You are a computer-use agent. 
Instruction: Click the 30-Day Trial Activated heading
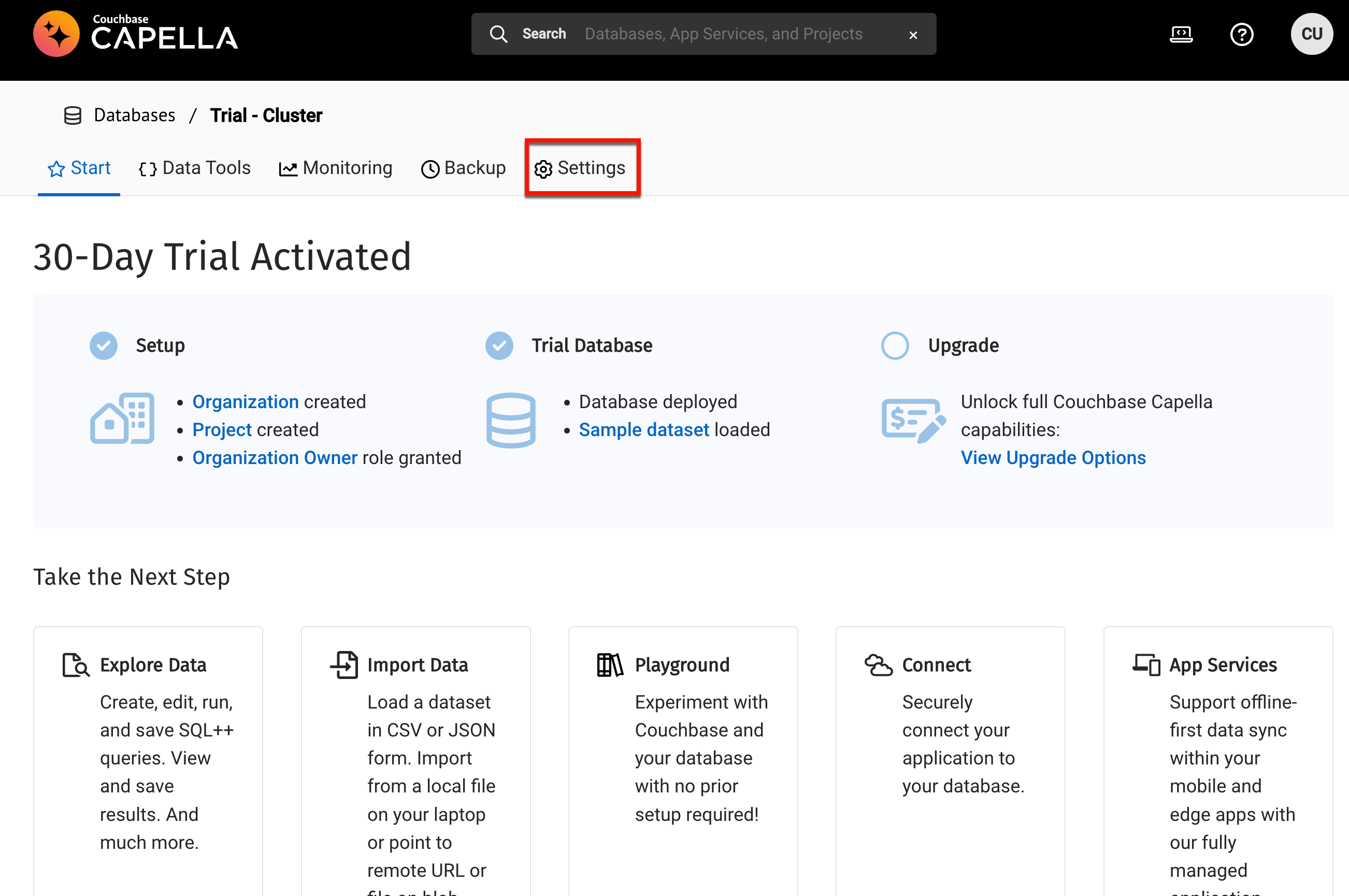pos(222,256)
